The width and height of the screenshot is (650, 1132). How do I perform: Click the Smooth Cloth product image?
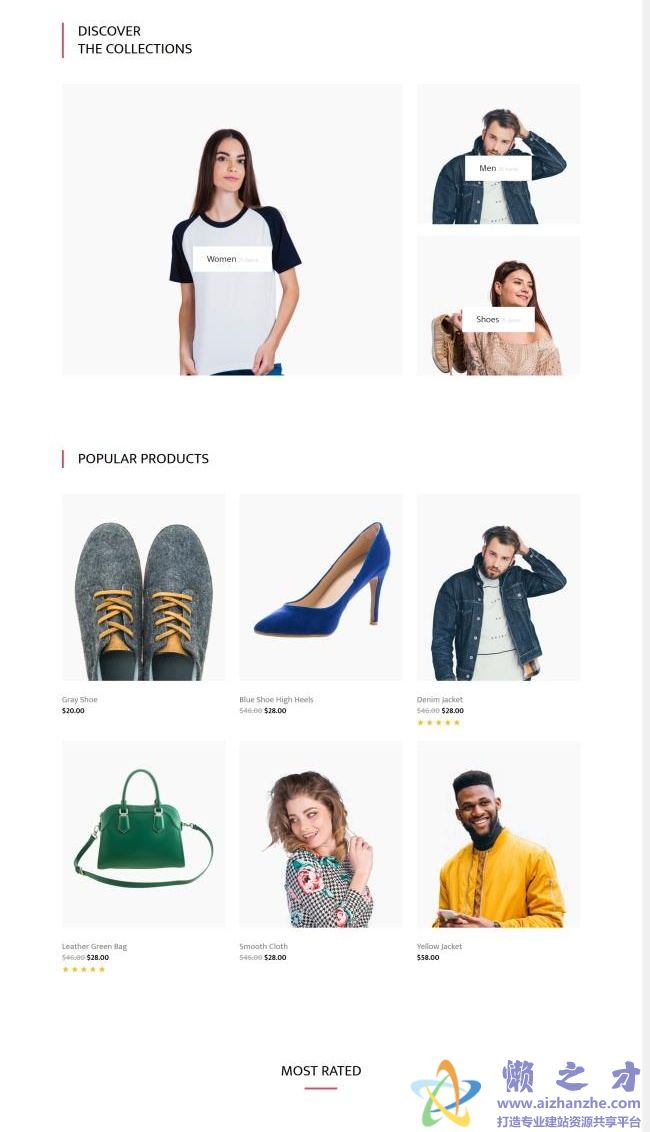(x=321, y=835)
